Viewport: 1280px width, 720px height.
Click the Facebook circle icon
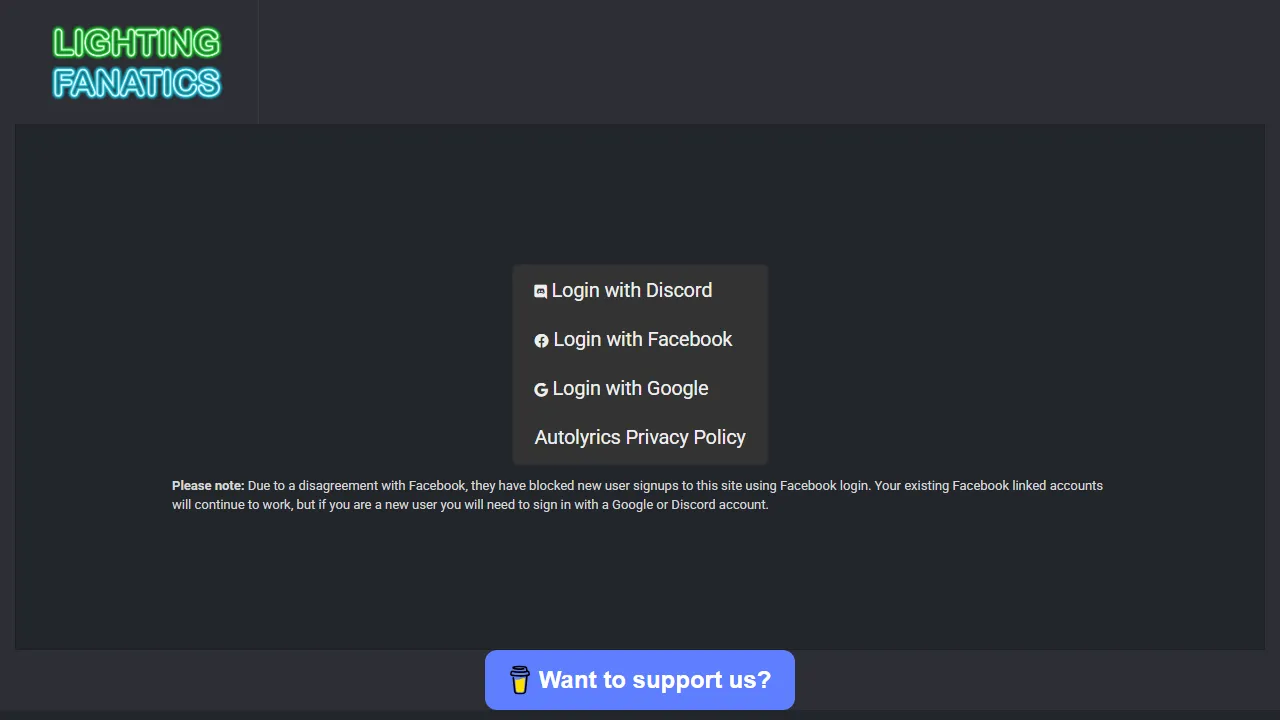point(541,340)
